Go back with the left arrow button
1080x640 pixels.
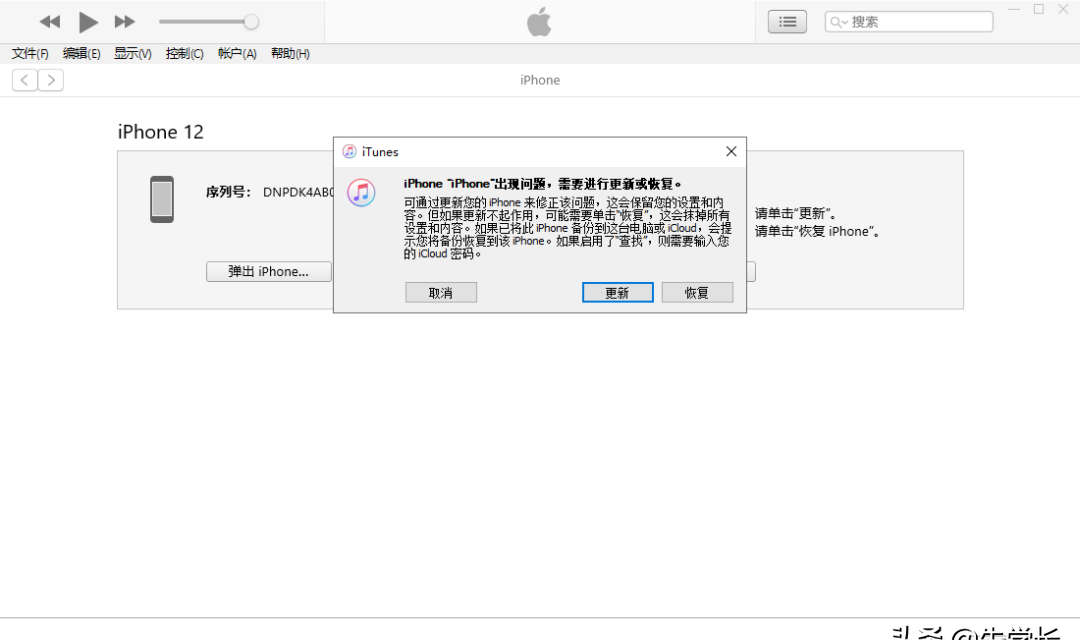coord(24,81)
